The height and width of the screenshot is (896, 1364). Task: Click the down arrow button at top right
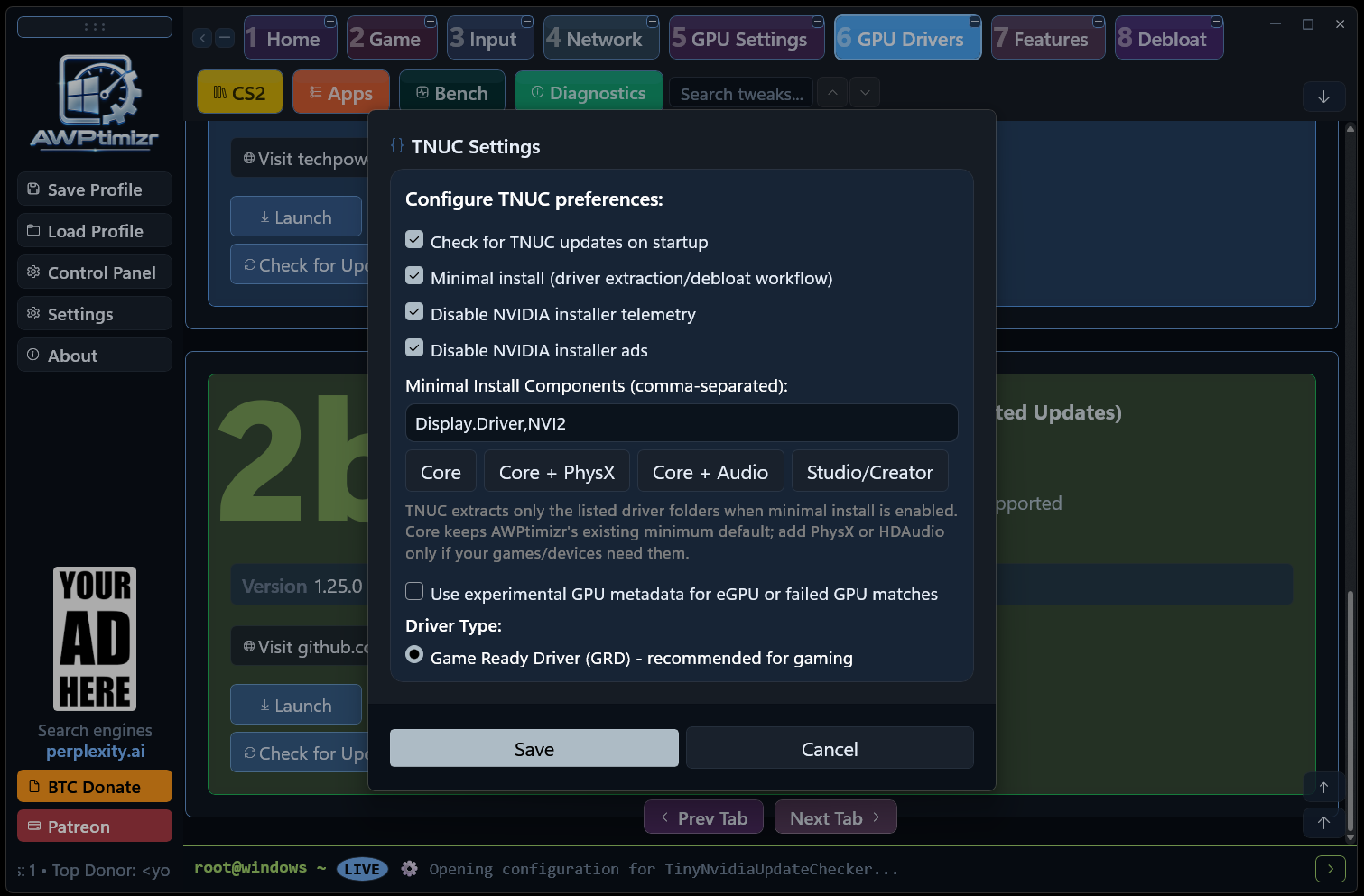pyautogui.click(x=1323, y=97)
